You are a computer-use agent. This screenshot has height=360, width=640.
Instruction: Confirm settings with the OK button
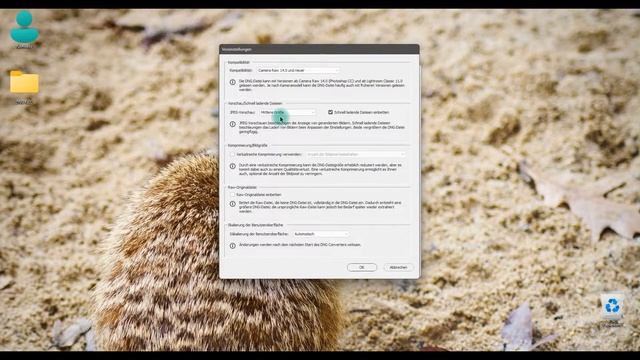pyautogui.click(x=362, y=267)
